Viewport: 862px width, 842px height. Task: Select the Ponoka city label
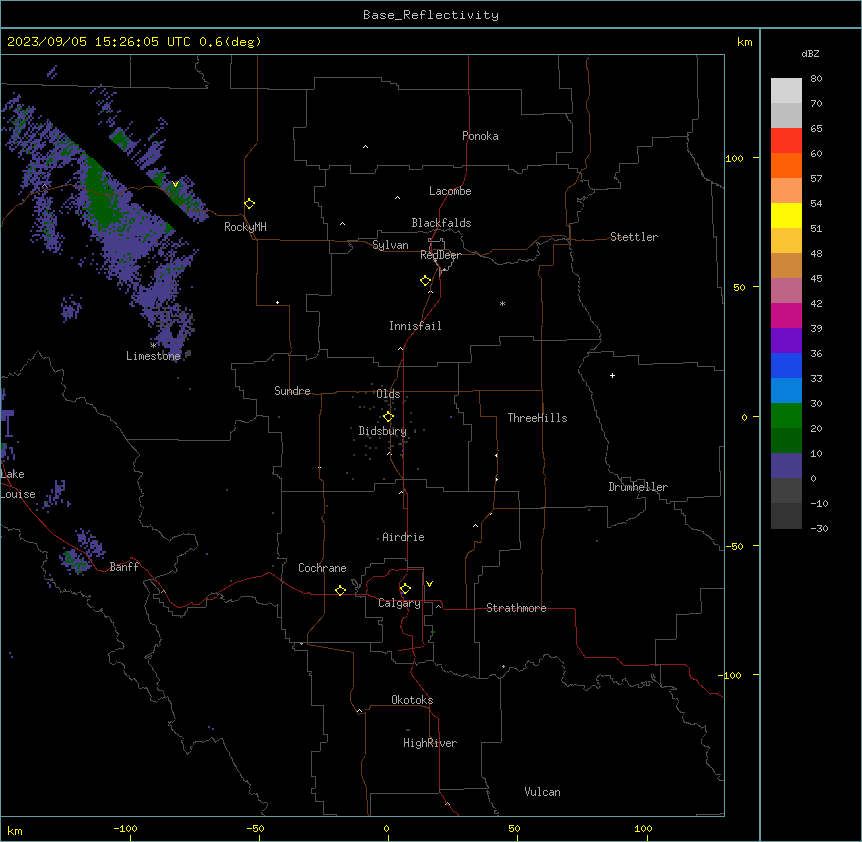pos(480,136)
